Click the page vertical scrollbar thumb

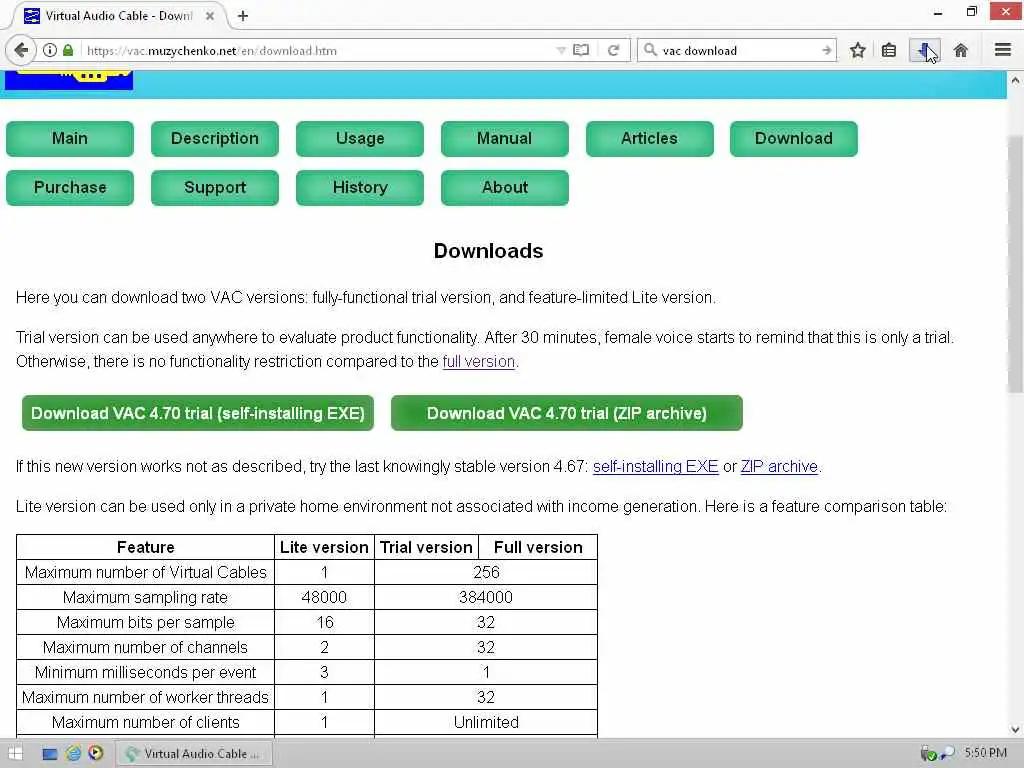1015,264
